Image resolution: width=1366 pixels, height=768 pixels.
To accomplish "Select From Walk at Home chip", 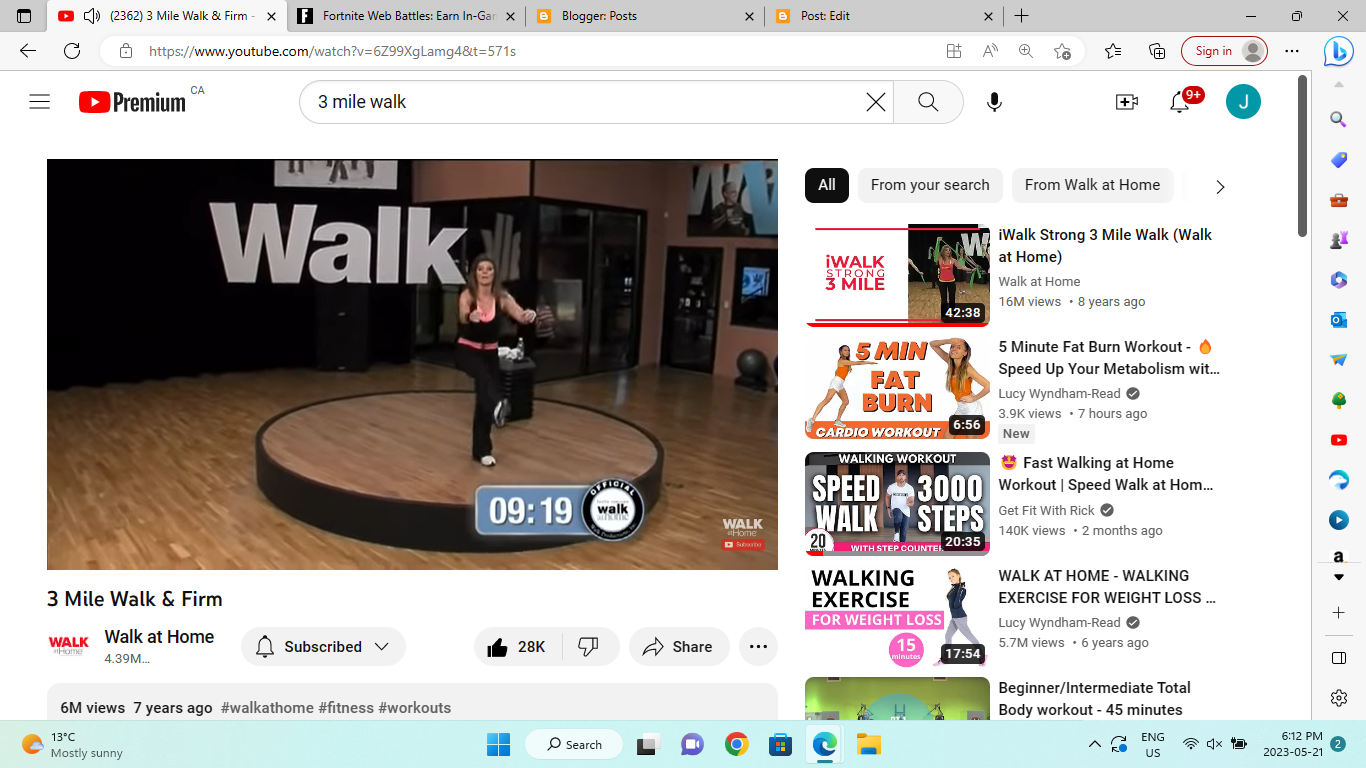I will click(1092, 185).
